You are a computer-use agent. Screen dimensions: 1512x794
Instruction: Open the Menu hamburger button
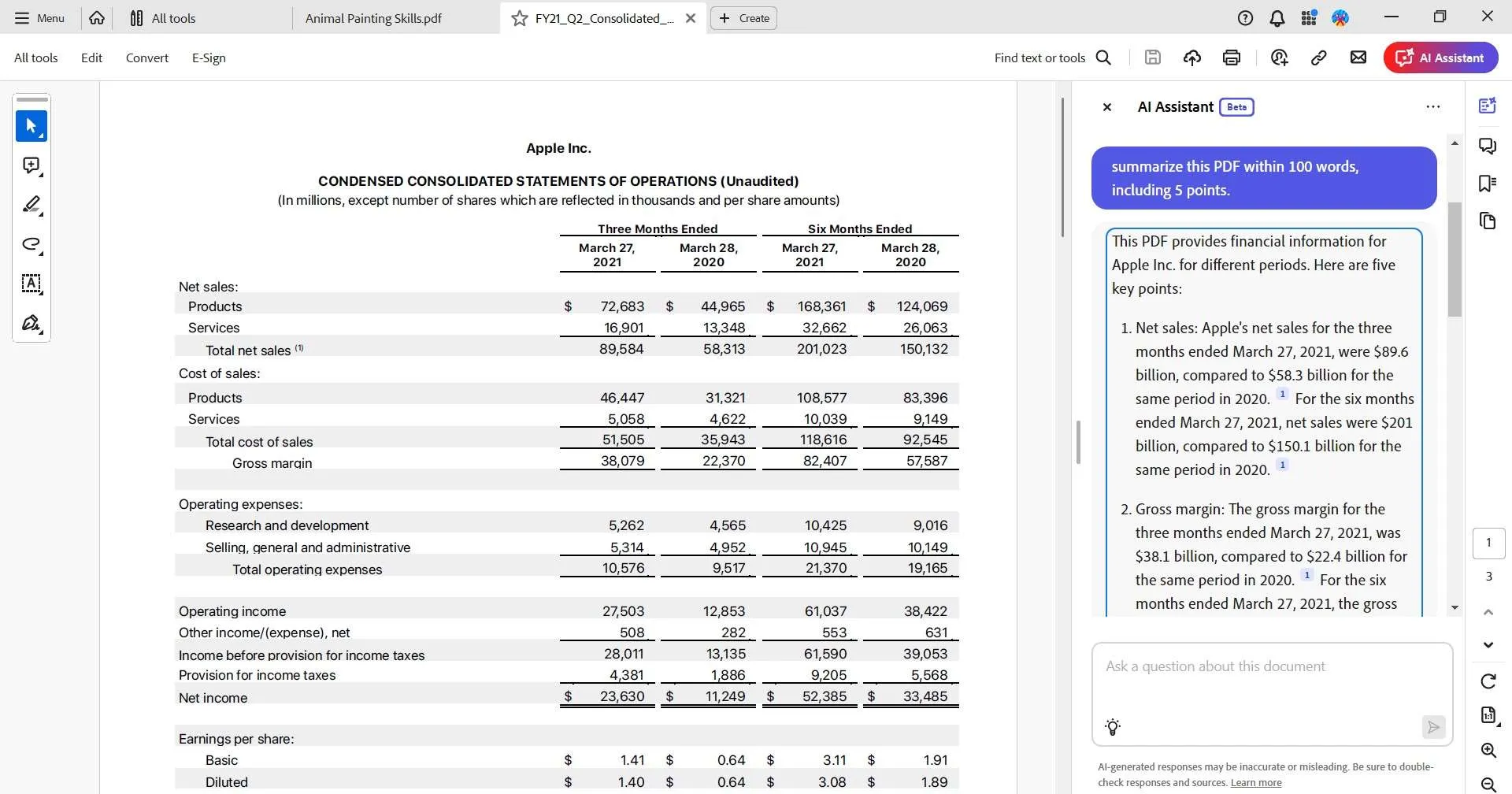tap(39, 18)
